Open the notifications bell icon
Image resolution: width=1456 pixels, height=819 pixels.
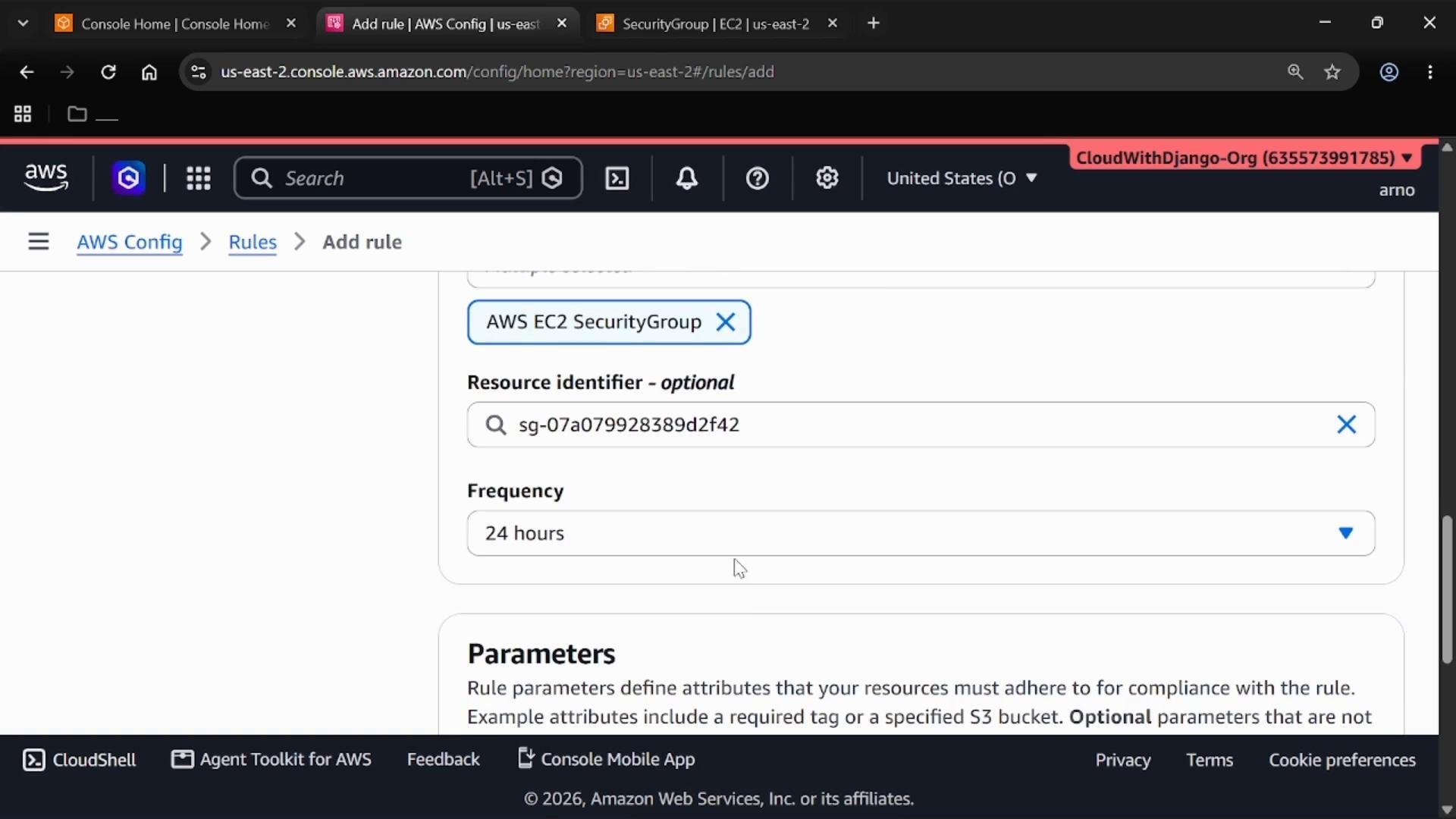click(687, 178)
